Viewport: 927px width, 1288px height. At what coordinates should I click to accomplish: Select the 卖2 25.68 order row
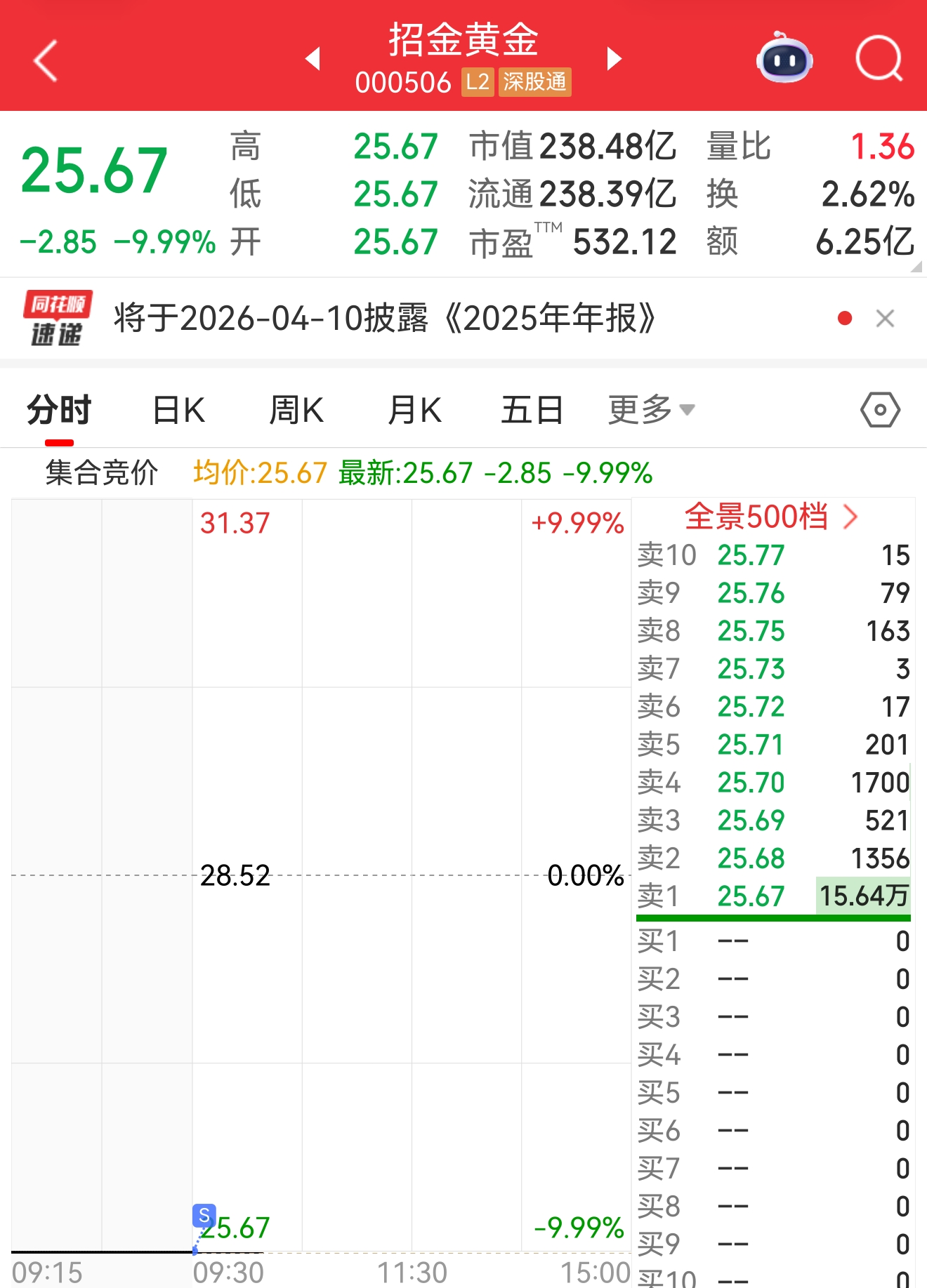pyautogui.click(x=773, y=858)
